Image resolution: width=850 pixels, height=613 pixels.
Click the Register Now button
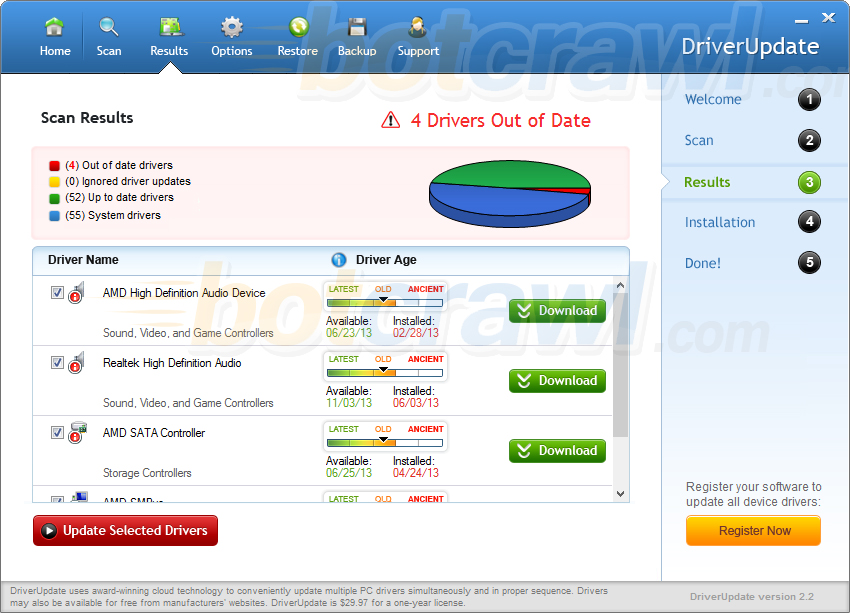[x=753, y=531]
